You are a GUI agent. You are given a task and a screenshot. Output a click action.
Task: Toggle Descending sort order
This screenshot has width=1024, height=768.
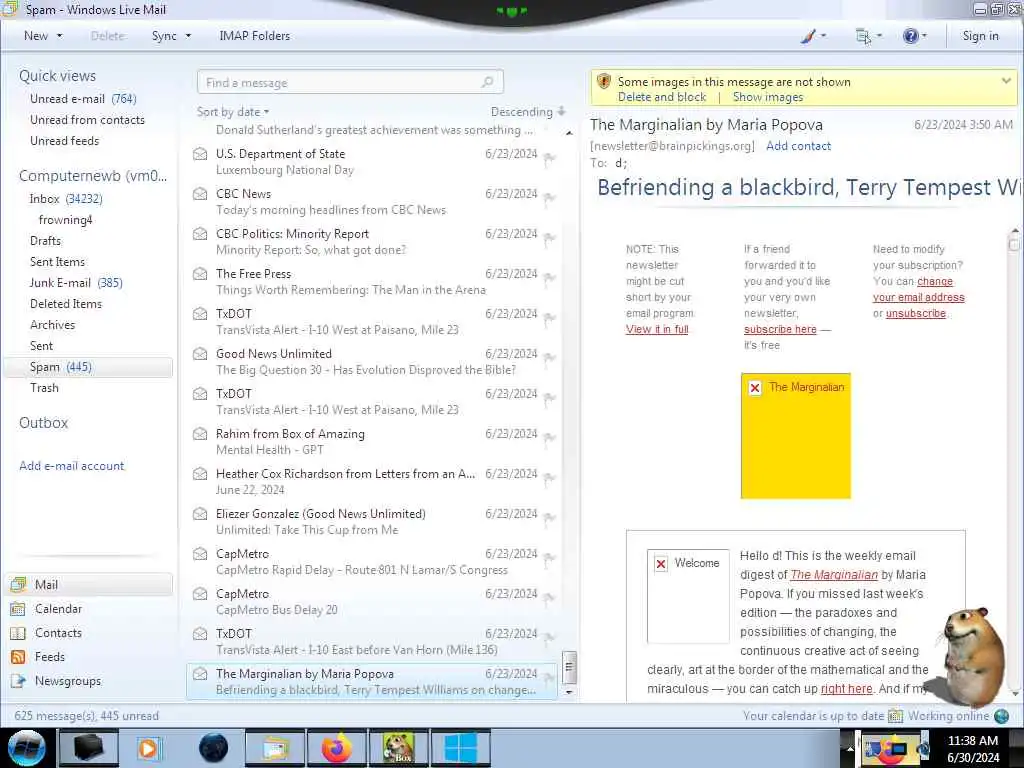528,112
